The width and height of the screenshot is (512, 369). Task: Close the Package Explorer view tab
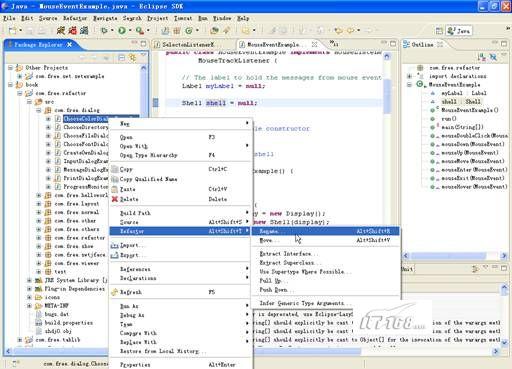pyautogui.click(x=69, y=44)
